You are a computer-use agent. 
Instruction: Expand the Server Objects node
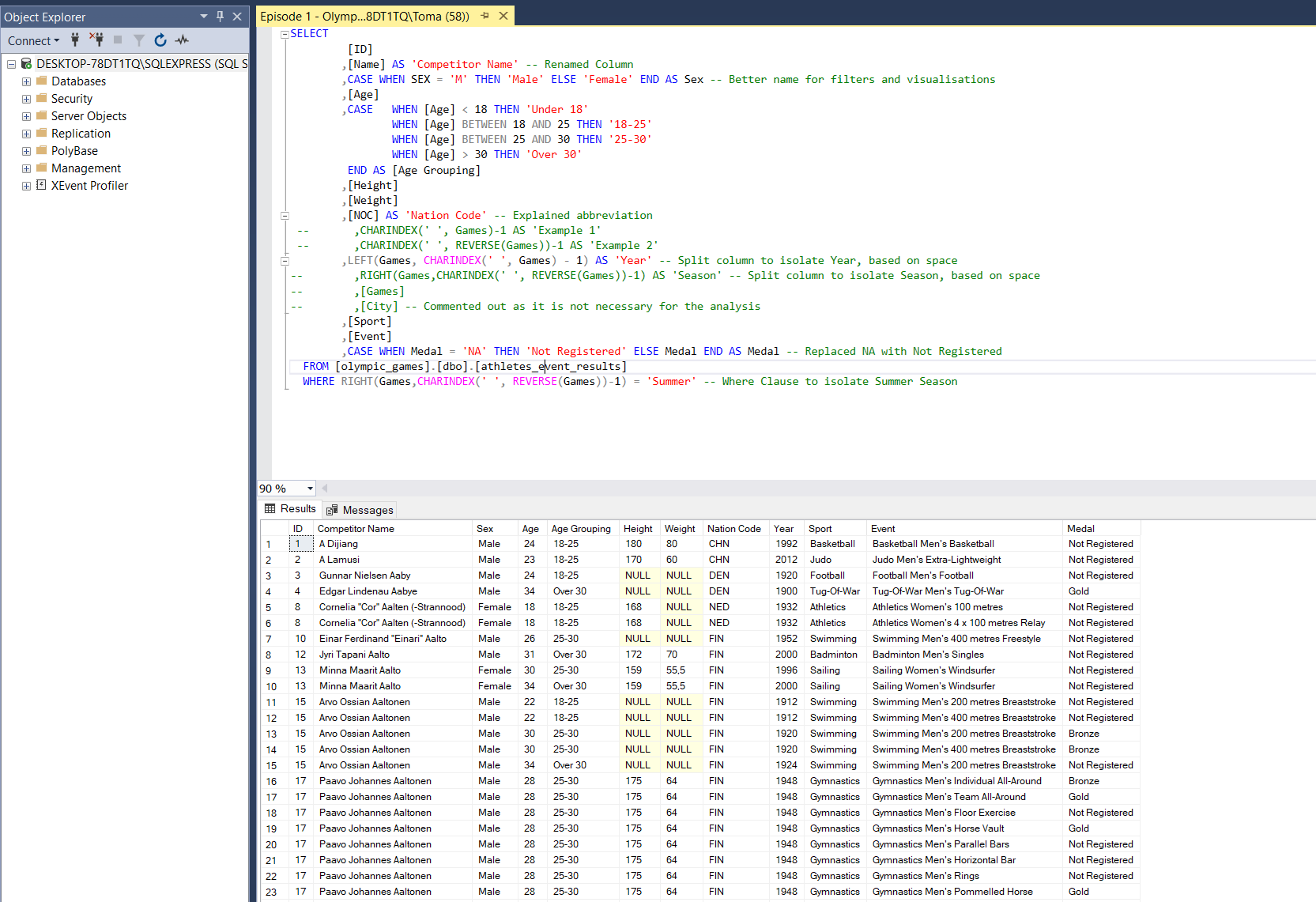tap(26, 116)
